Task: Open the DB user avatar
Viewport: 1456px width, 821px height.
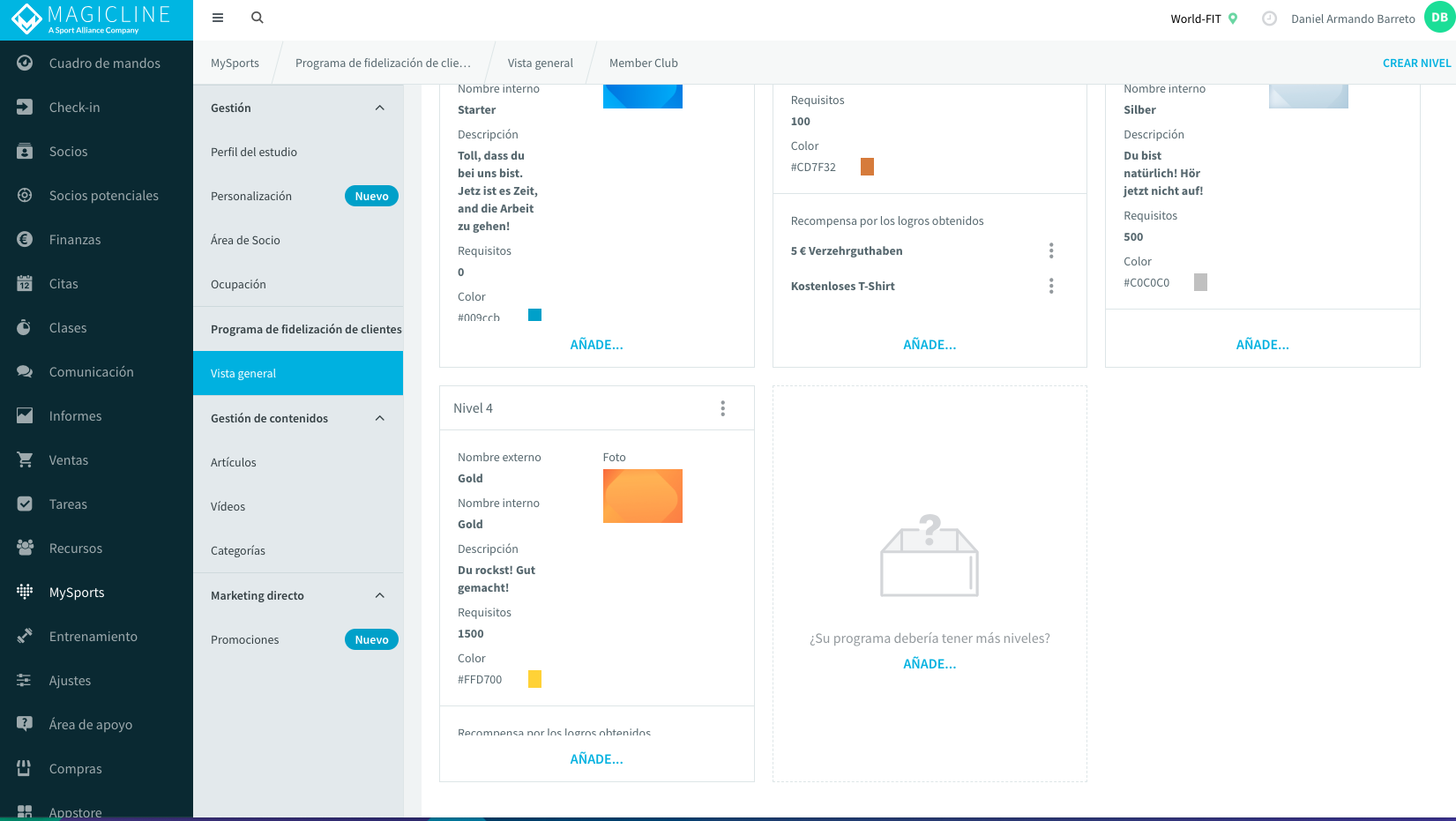Action: [1439, 18]
